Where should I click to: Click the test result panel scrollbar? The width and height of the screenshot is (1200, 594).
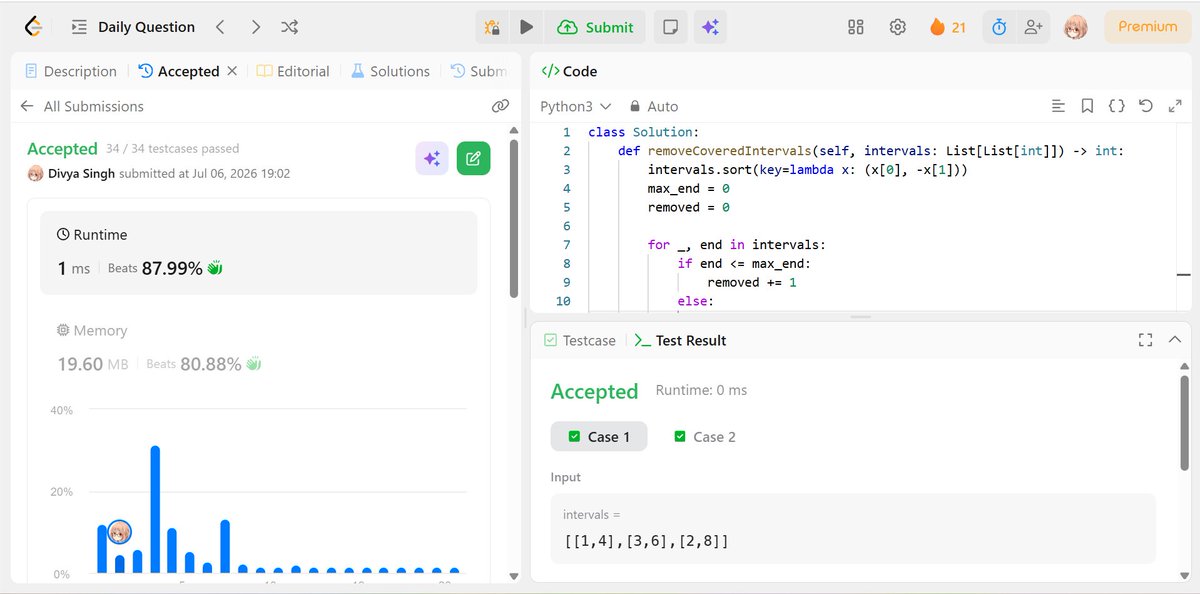click(1185, 422)
